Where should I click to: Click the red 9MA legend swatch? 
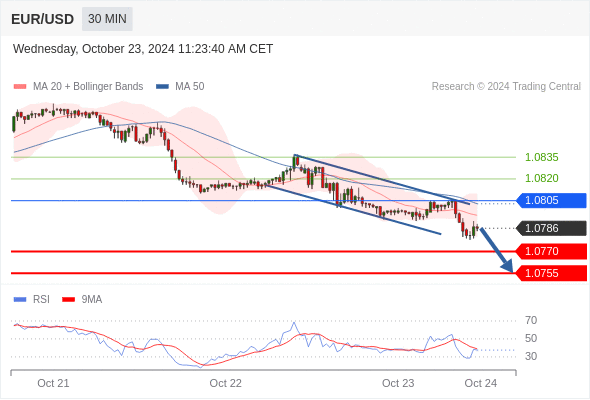click(x=68, y=300)
